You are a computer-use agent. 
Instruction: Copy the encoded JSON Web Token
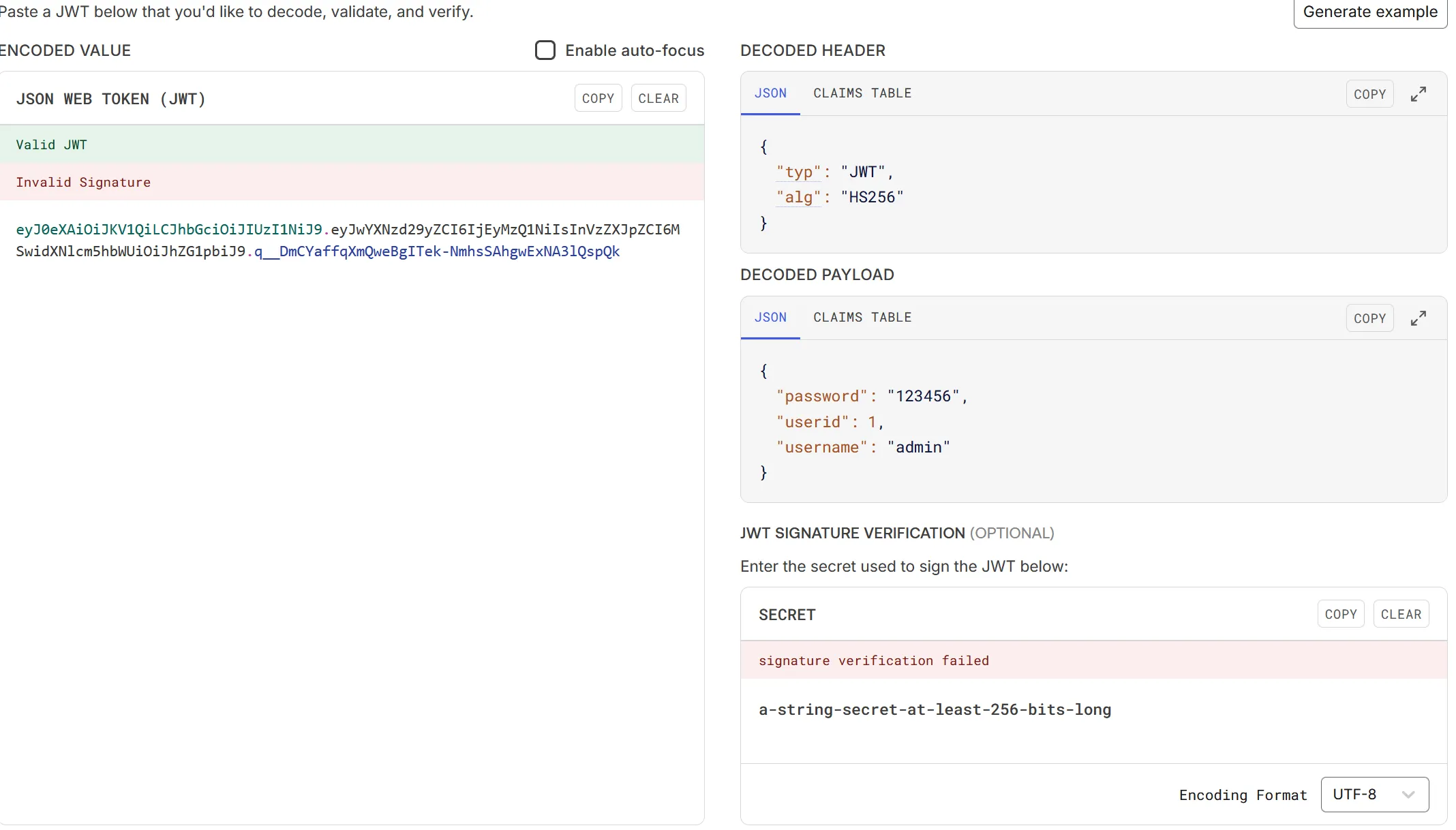[x=598, y=98]
